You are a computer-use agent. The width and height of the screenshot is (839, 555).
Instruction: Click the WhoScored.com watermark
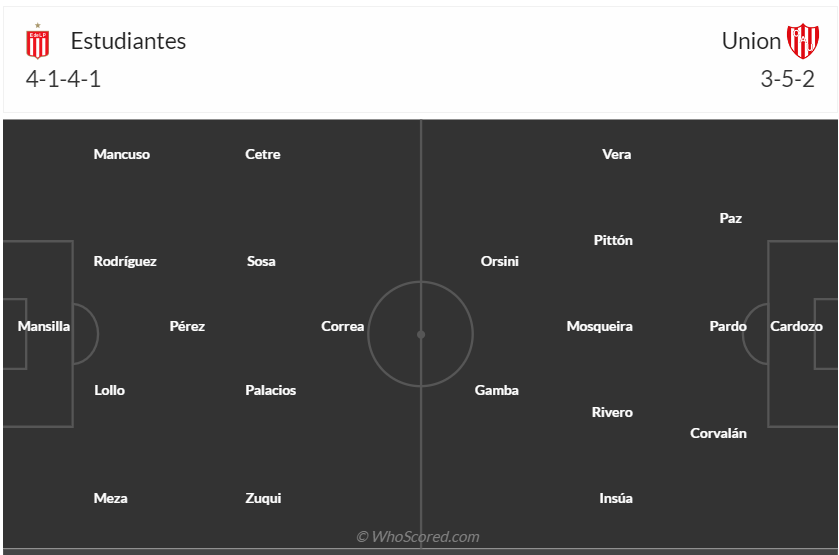(x=418, y=537)
